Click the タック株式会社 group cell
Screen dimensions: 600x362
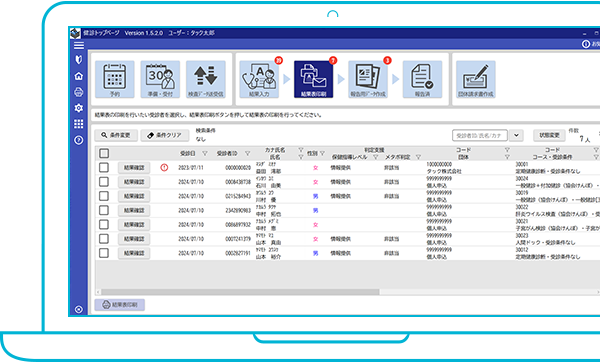tap(444, 171)
